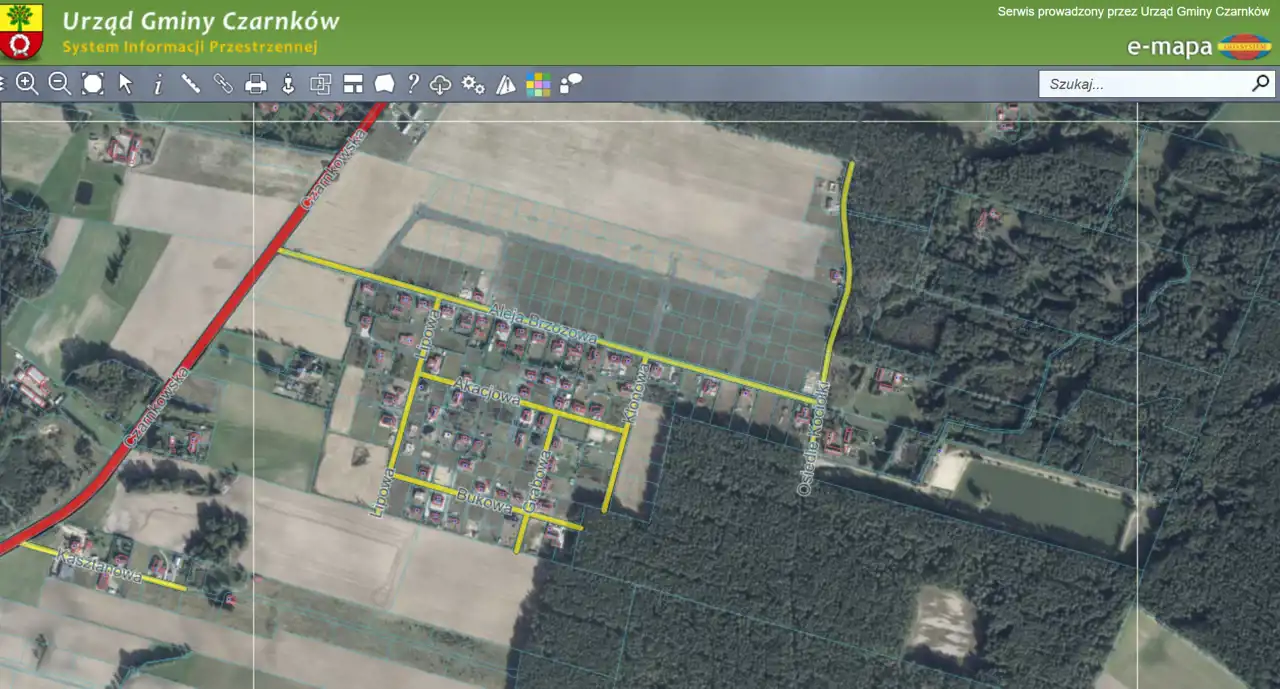Select the zoom out magnifier tool
Viewport: 1280px width, 689px height.
(60, 84)
